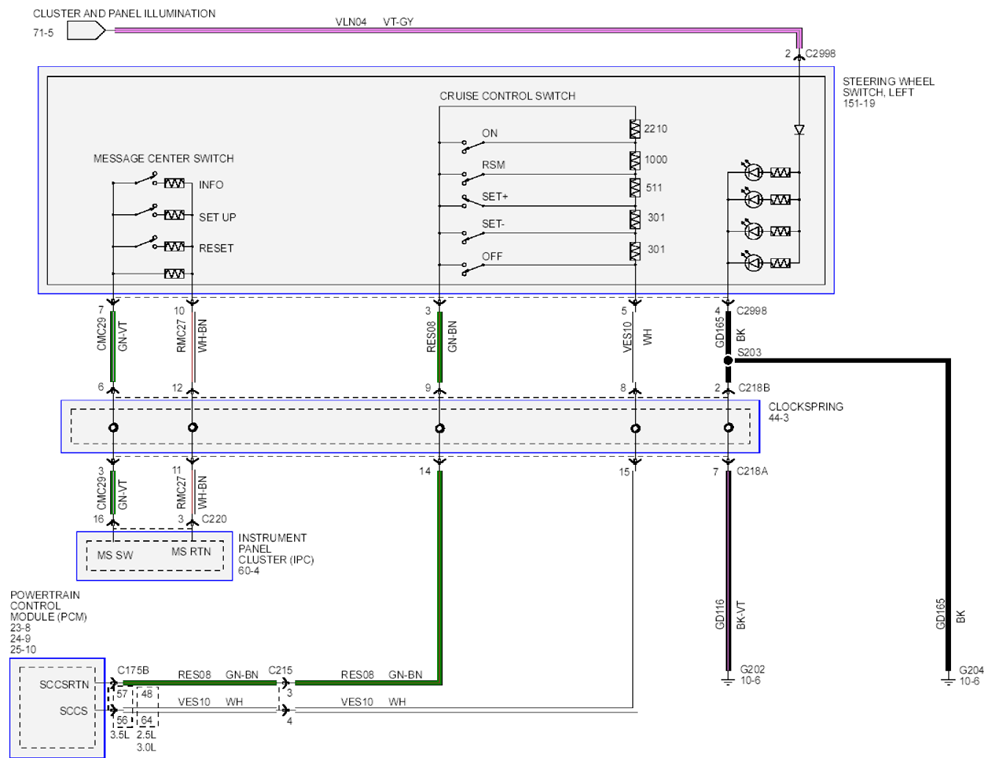The height and width of the screenshot is (767, 993).
Task: Toggle the cruise control ON switch
Action: [472, 145]
